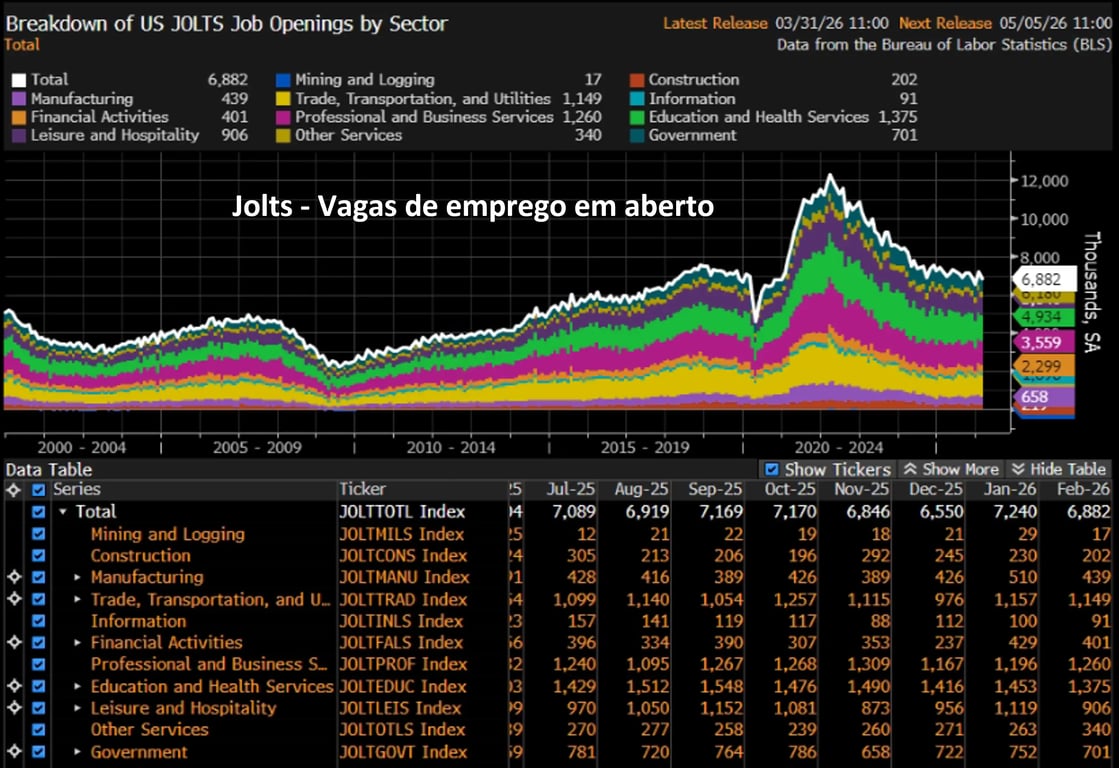Uncheck the Mining and Logging series checkbox
Image resolution: width=1119 pixels, height=768 pixels.
pos(39,534)
